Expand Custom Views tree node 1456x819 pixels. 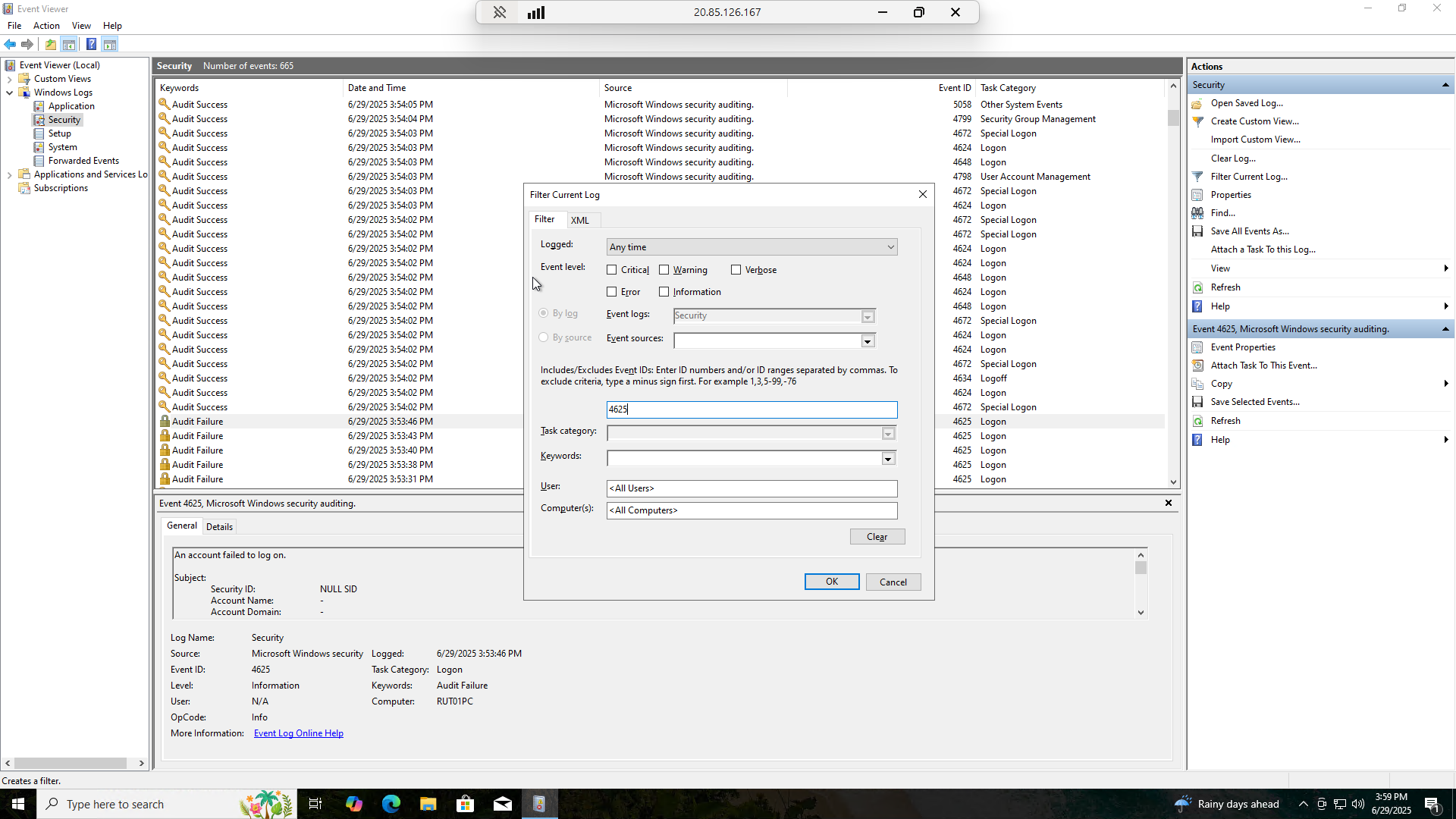(x=9, y=79)
